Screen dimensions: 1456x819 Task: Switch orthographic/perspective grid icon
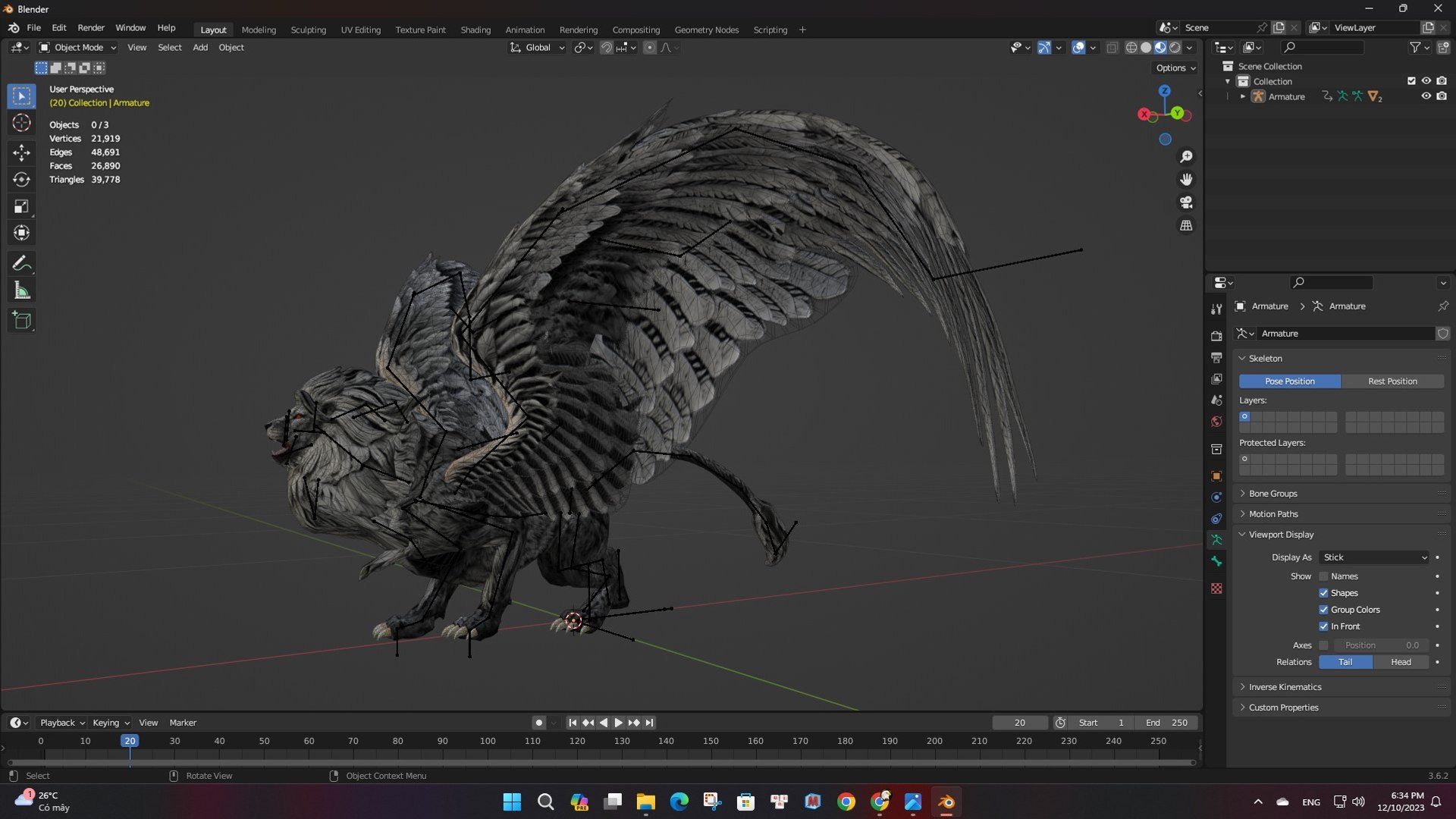point(1186,225)
